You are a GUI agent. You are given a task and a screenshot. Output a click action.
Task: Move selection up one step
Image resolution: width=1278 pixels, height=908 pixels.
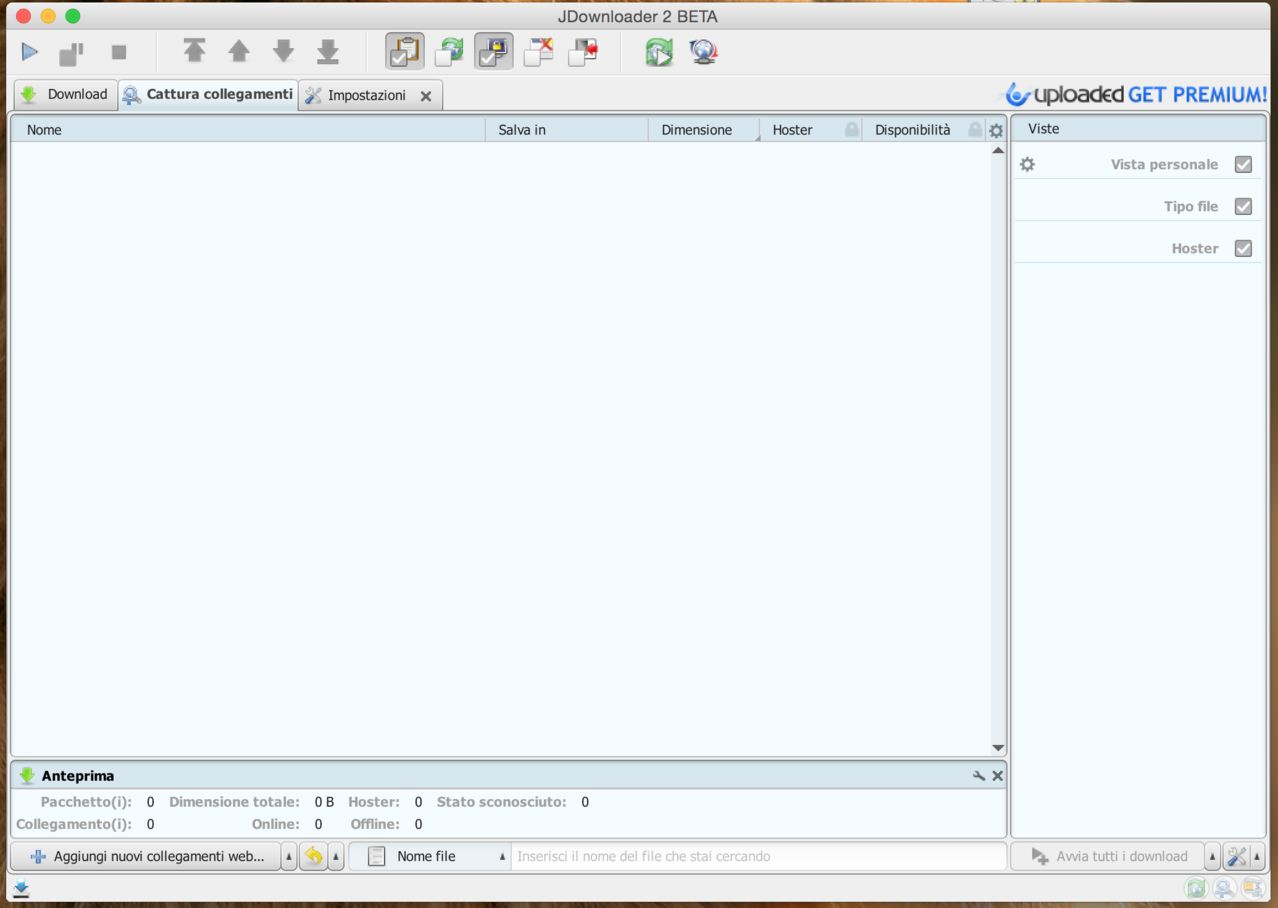pos(239,51)
